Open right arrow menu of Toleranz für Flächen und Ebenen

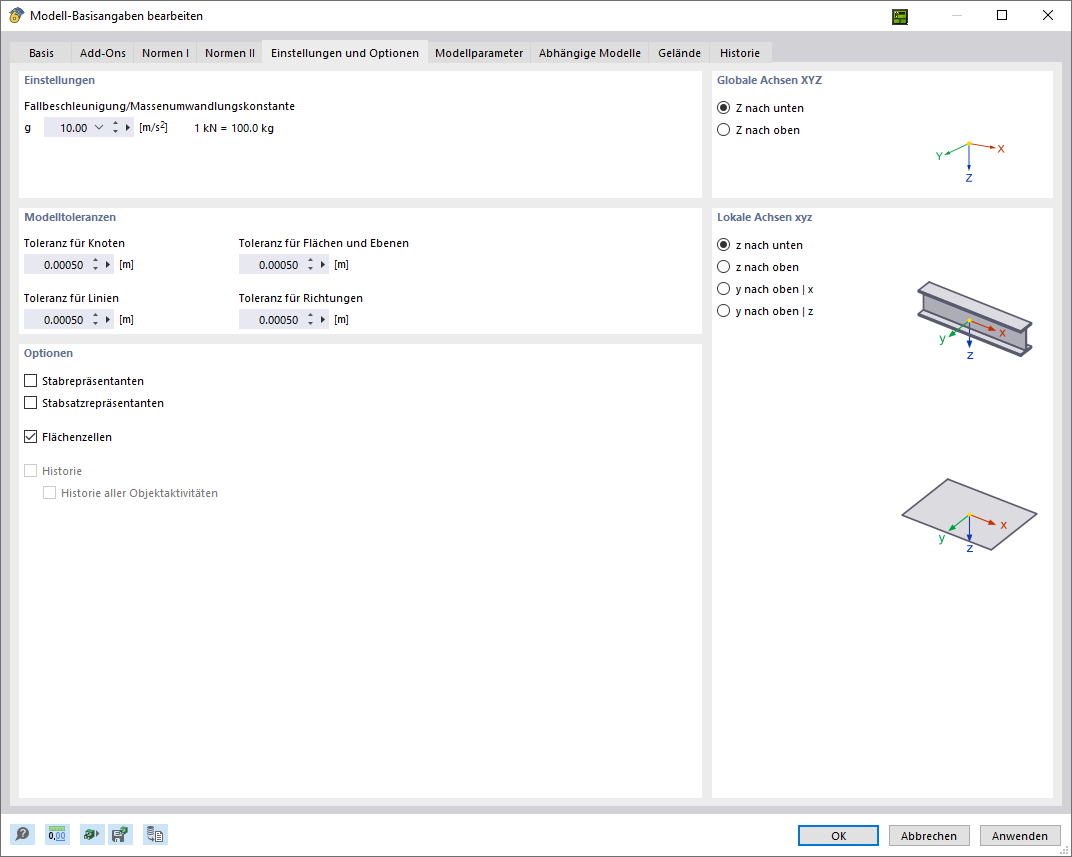pos(323,264)
